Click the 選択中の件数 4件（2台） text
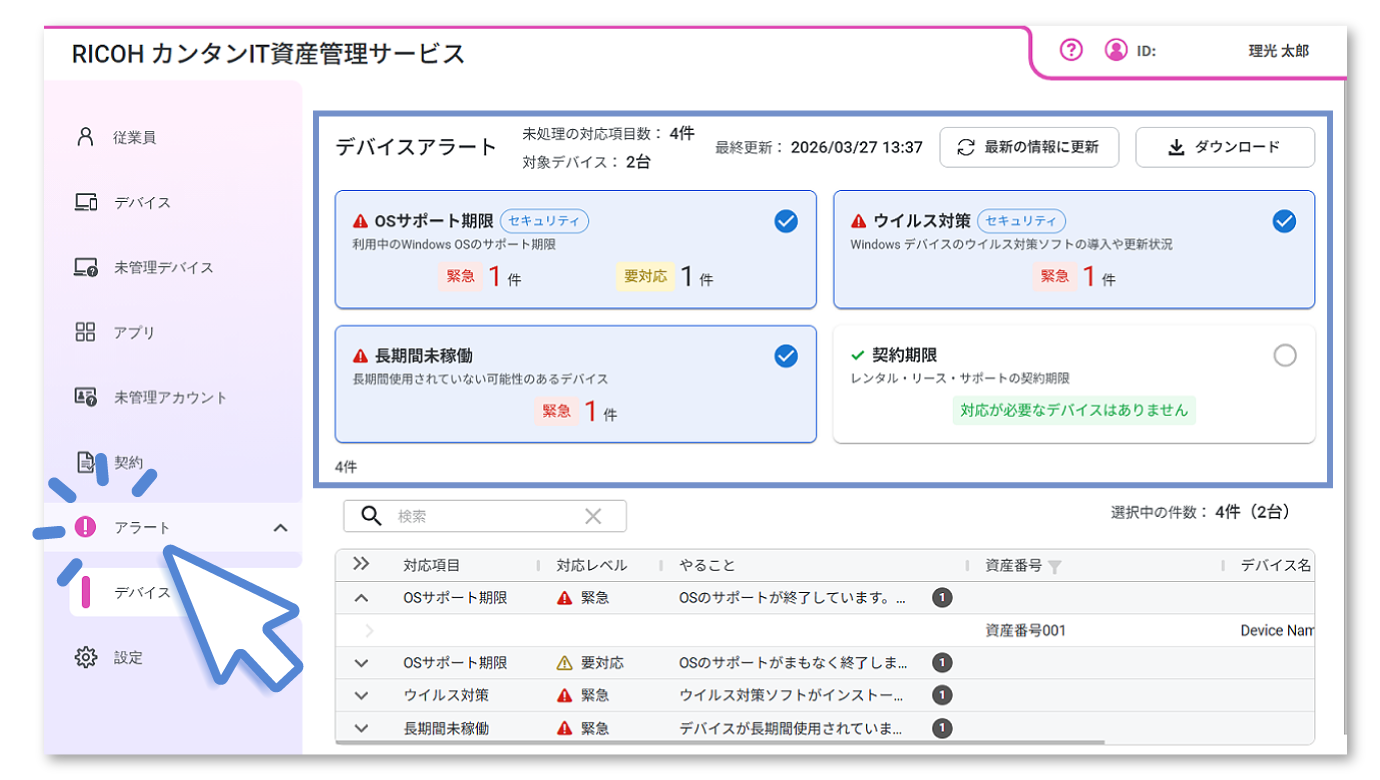The width and height of the screenshot is (1380, 780). click(x=1200, y=512)
